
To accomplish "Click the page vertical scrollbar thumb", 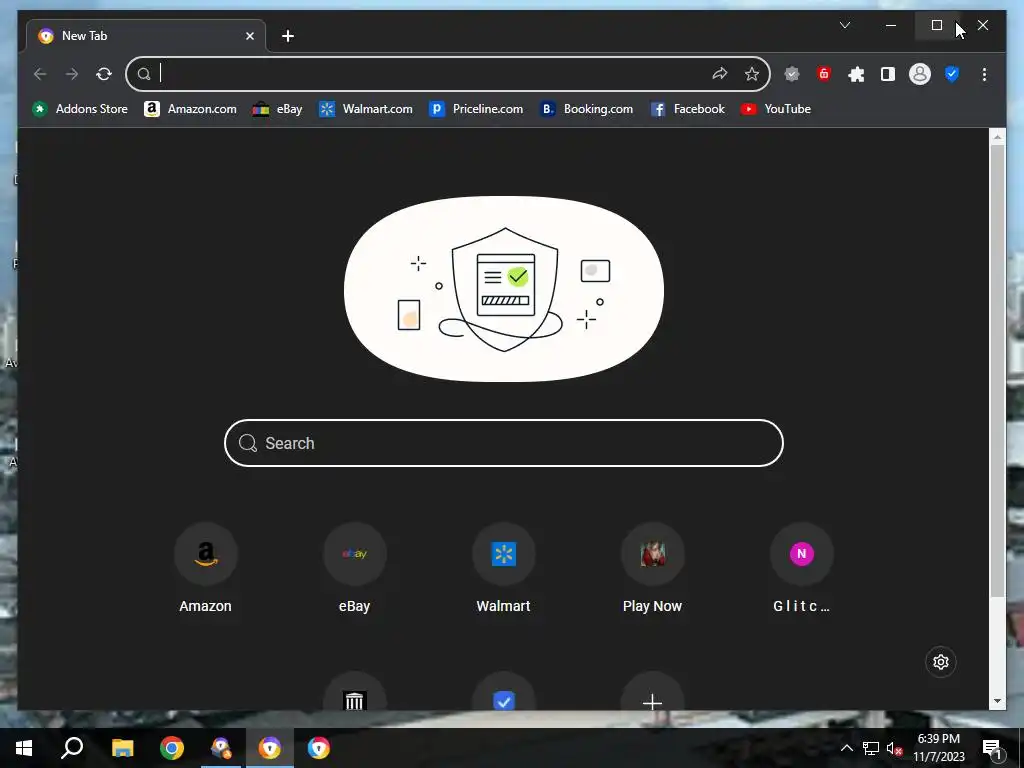I will (997, 370).
